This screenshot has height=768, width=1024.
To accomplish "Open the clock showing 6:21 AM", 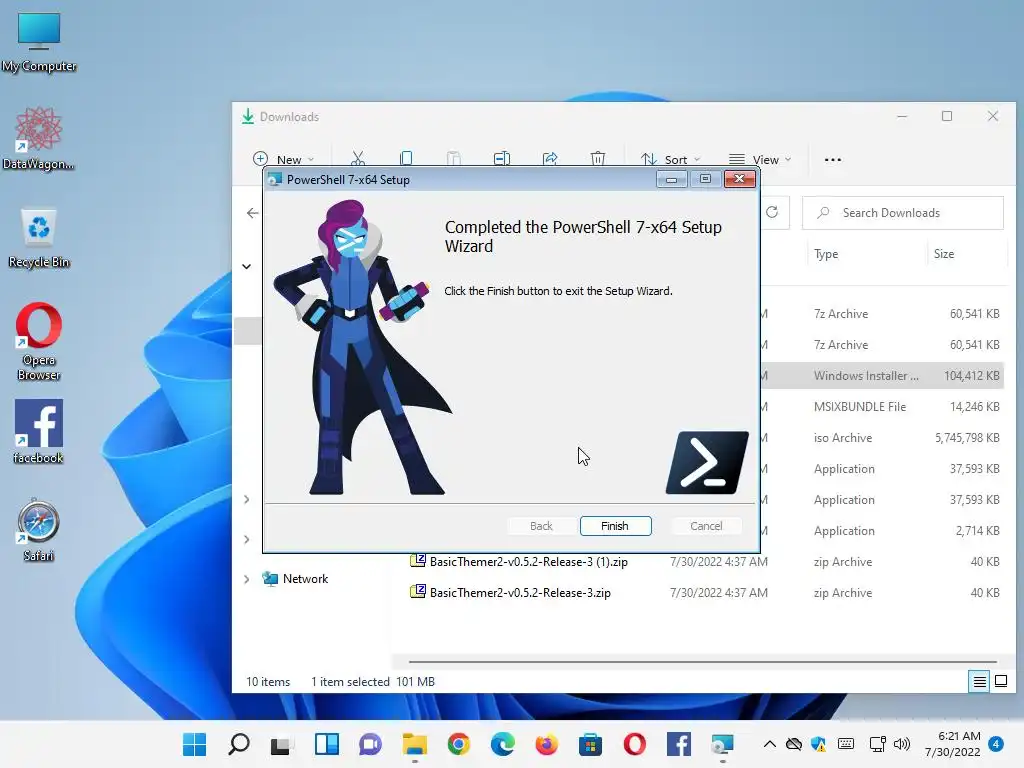I will click(x=953, y=744).
